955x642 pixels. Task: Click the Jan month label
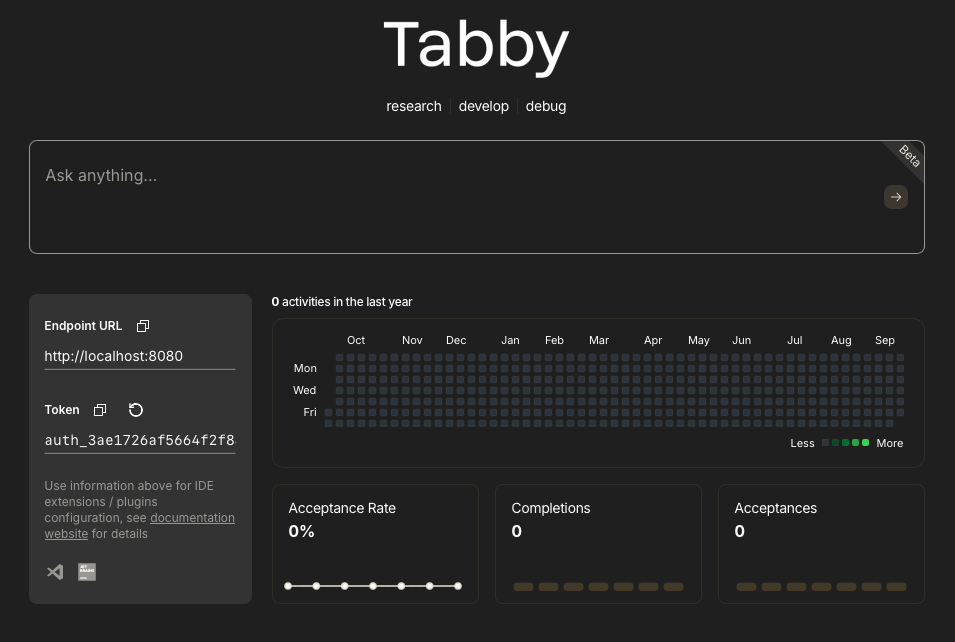(510, 340)
